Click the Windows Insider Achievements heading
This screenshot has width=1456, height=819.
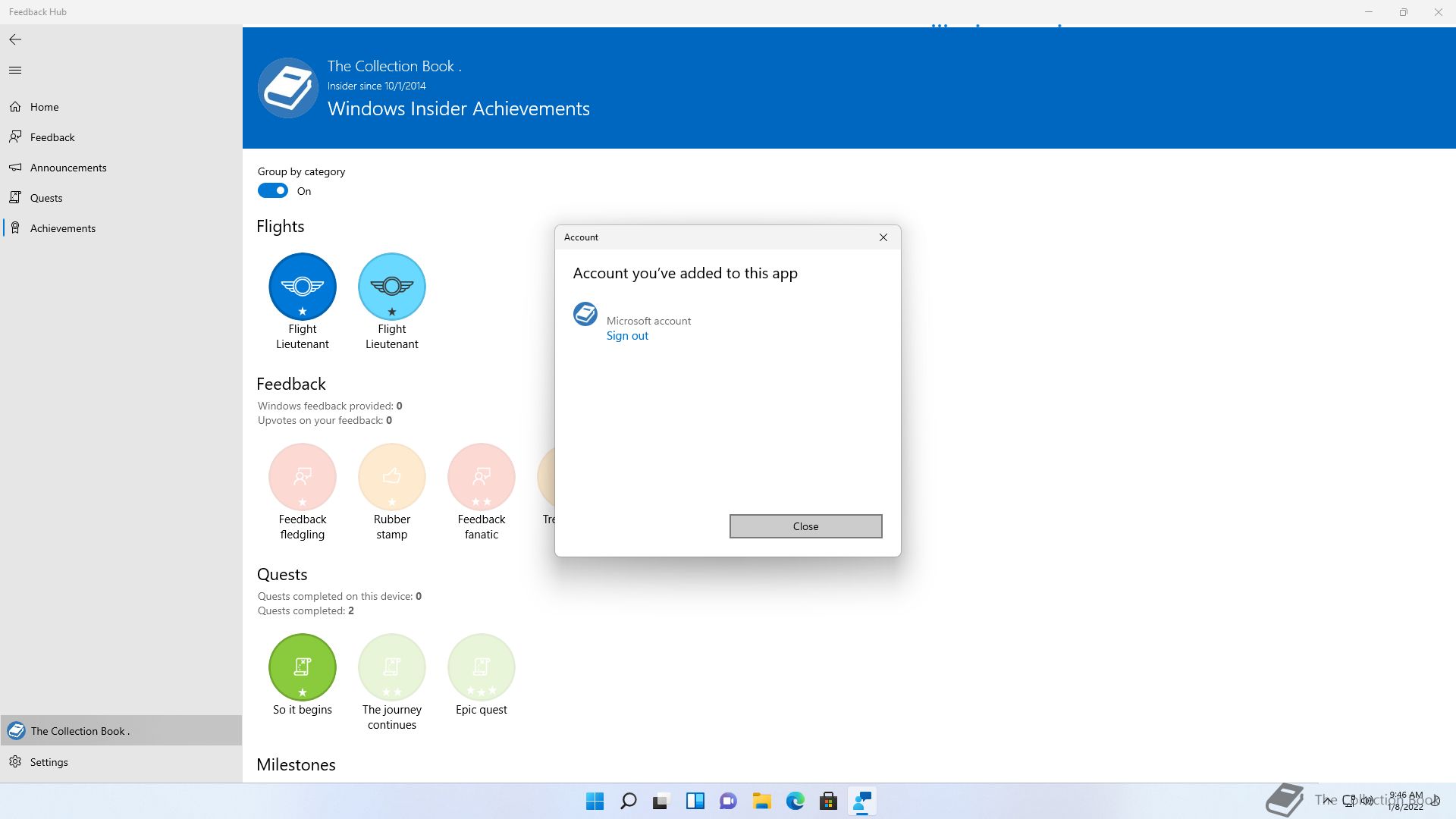click(x=459, y=108)
